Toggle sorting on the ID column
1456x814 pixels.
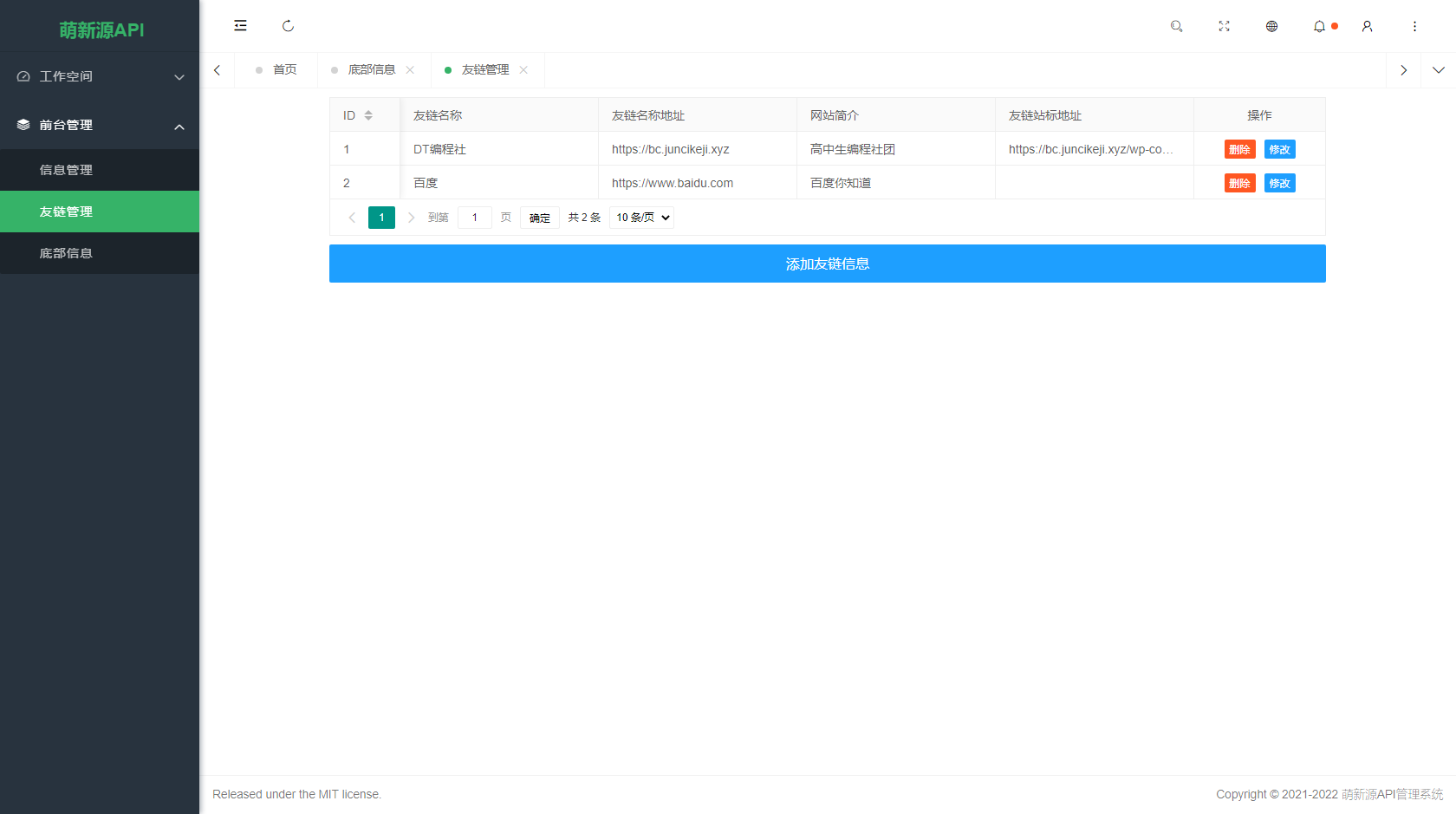[x=367, y=114]
